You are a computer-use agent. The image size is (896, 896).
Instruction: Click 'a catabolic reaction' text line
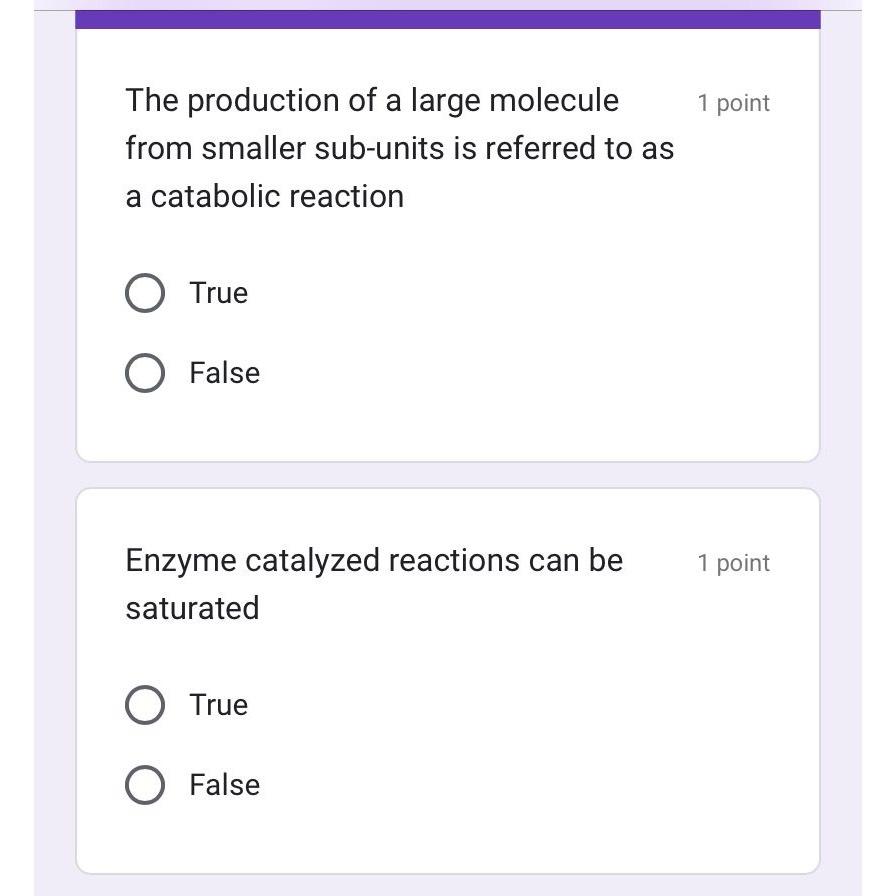pyautogui.click(x=264, y=196)
